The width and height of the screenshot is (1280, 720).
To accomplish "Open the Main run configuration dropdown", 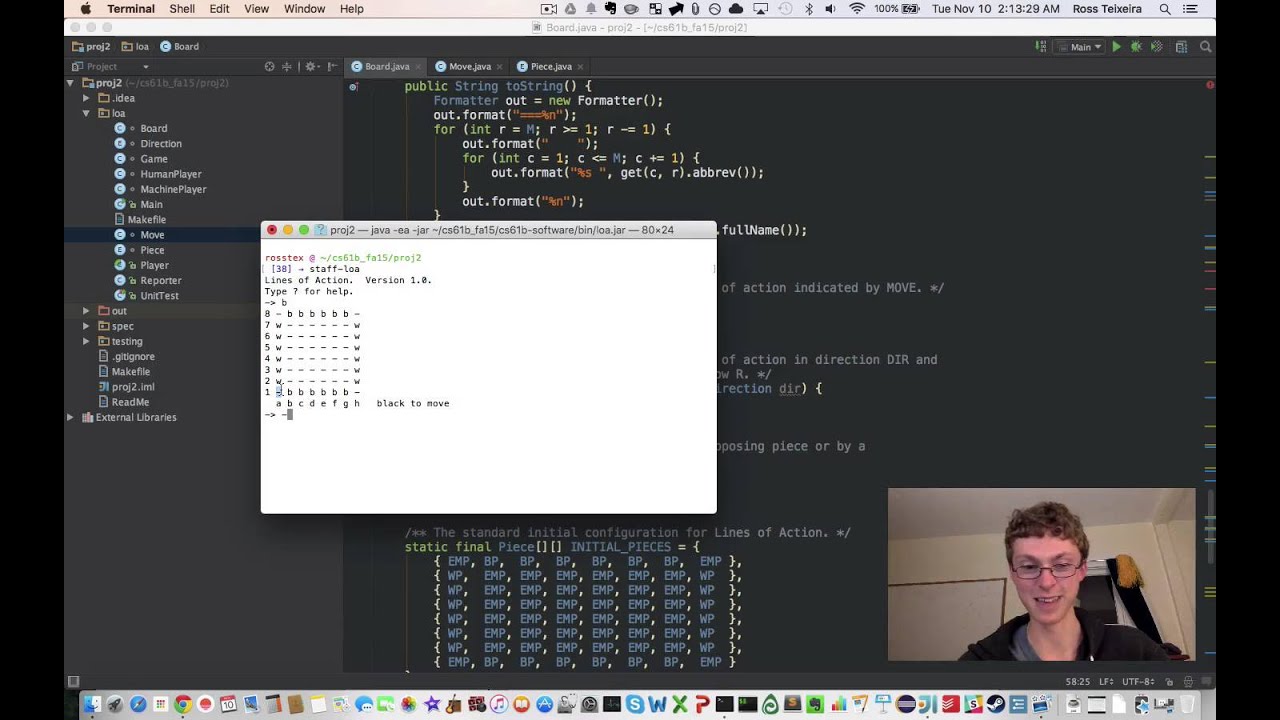I will (x=1080, y=47).
